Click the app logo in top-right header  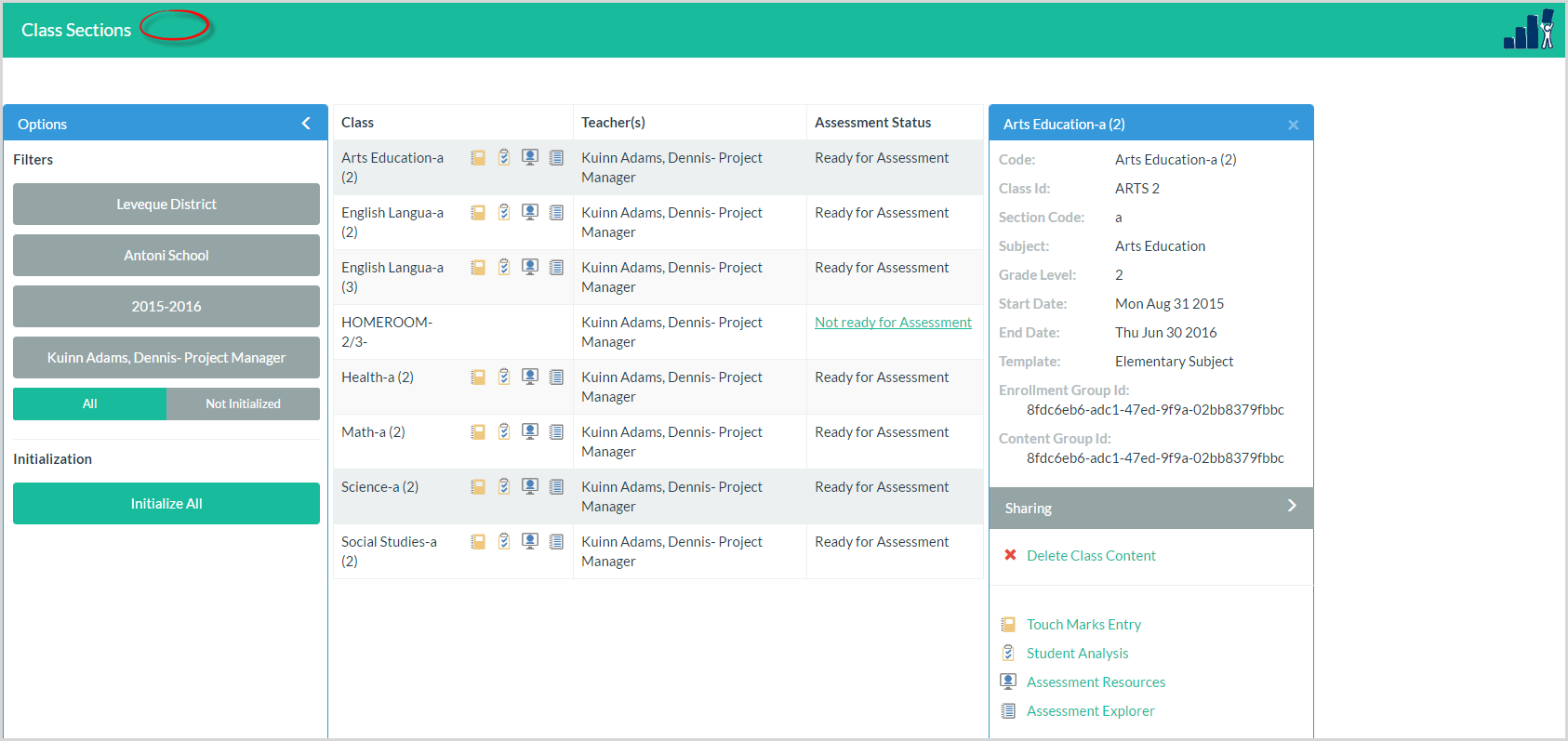coord(1529,30)
